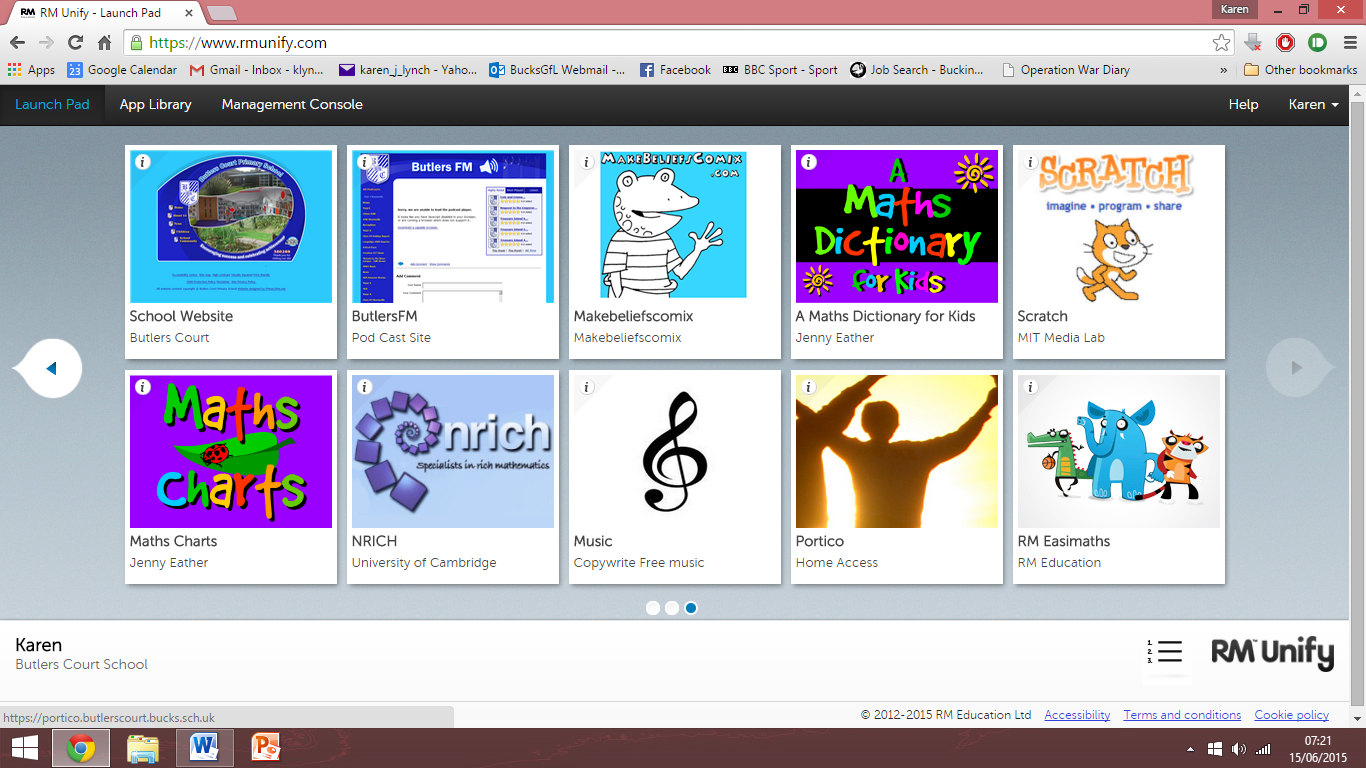The image size is (1366, 768).
Task: Bookmark this page with the star icon
Action: 1221,43
